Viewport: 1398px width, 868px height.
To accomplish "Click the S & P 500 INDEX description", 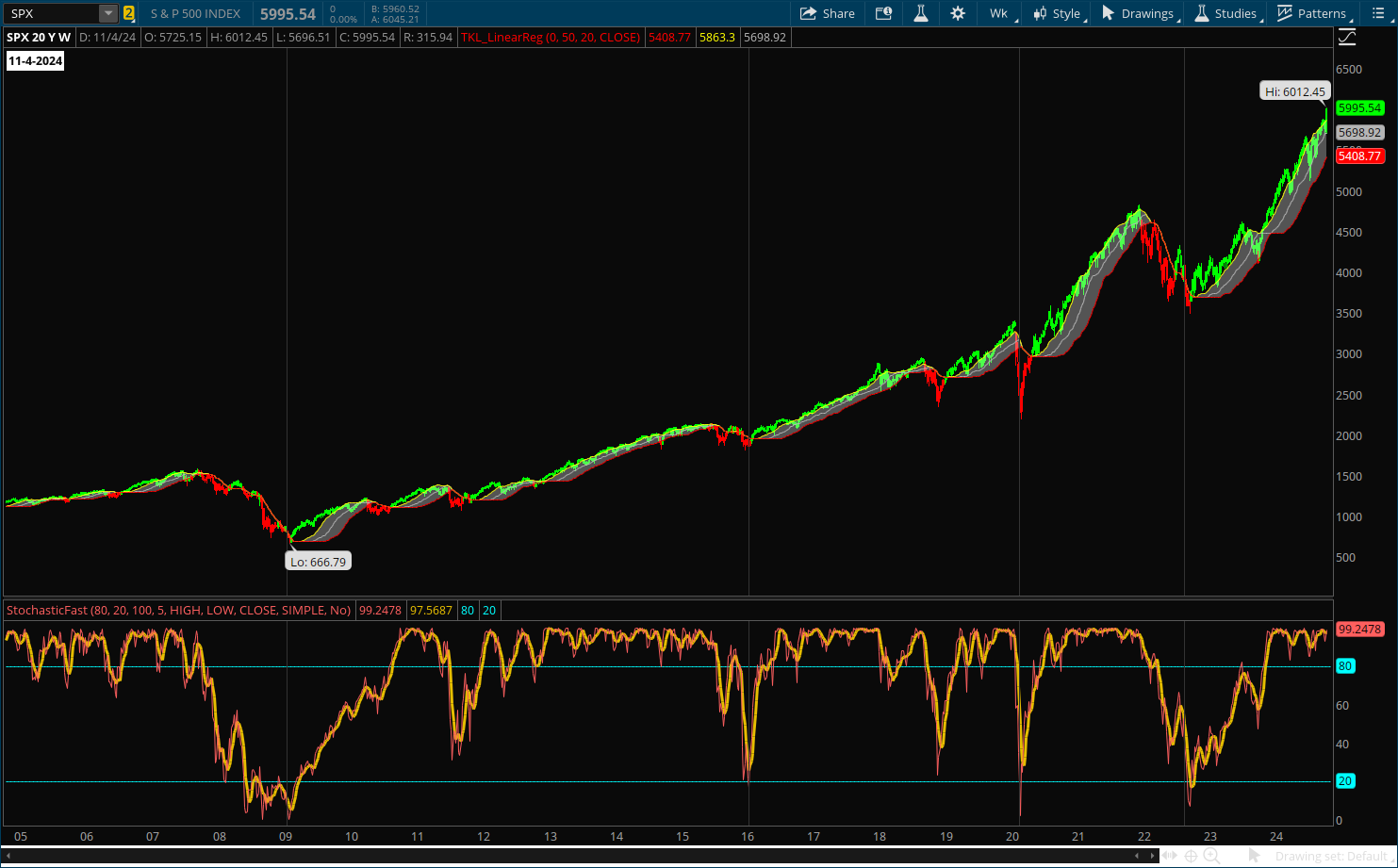I will tap(195, 14).
